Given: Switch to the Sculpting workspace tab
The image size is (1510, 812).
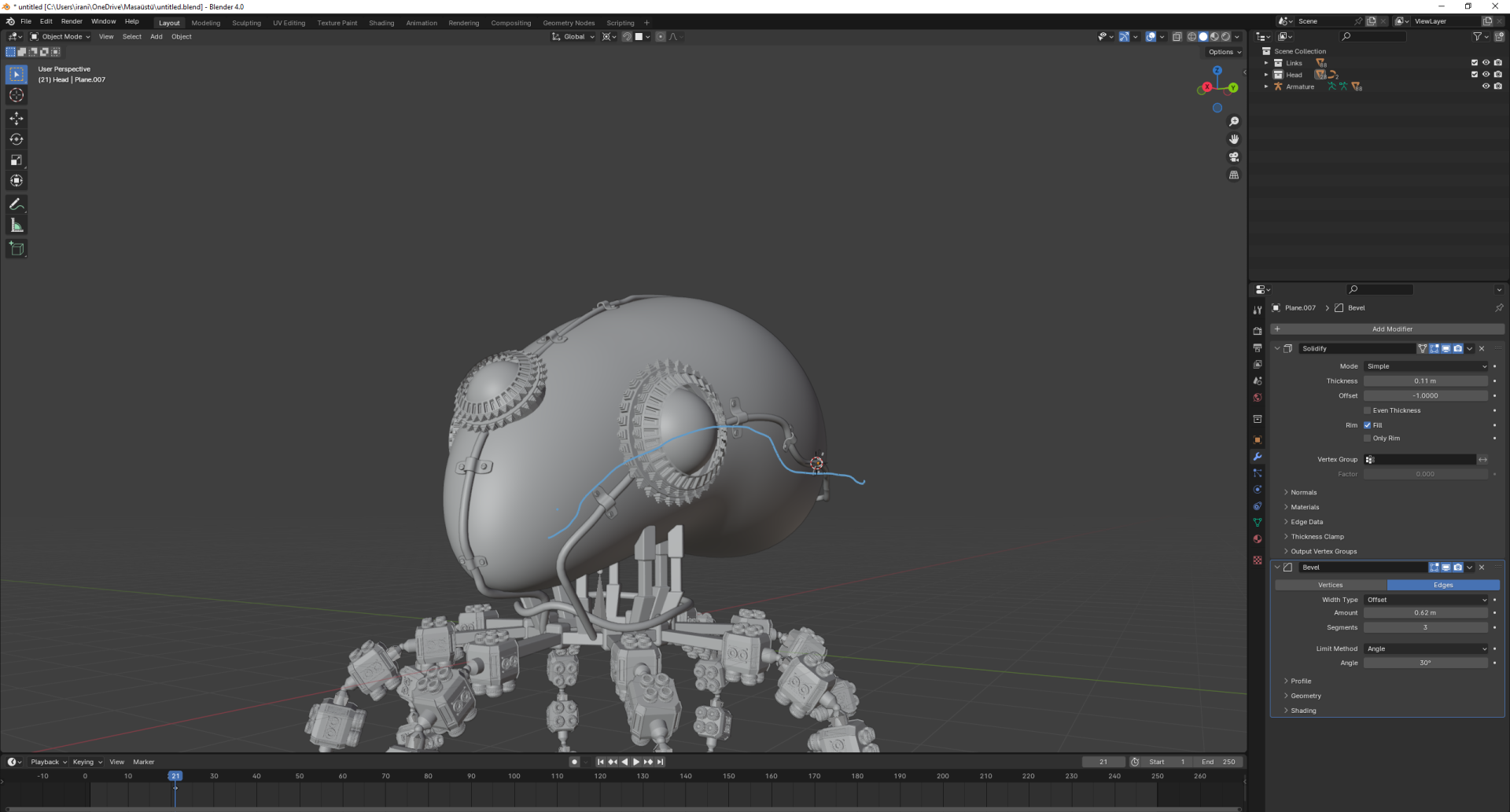Looking at the screenshot, I should pos(246,23).
